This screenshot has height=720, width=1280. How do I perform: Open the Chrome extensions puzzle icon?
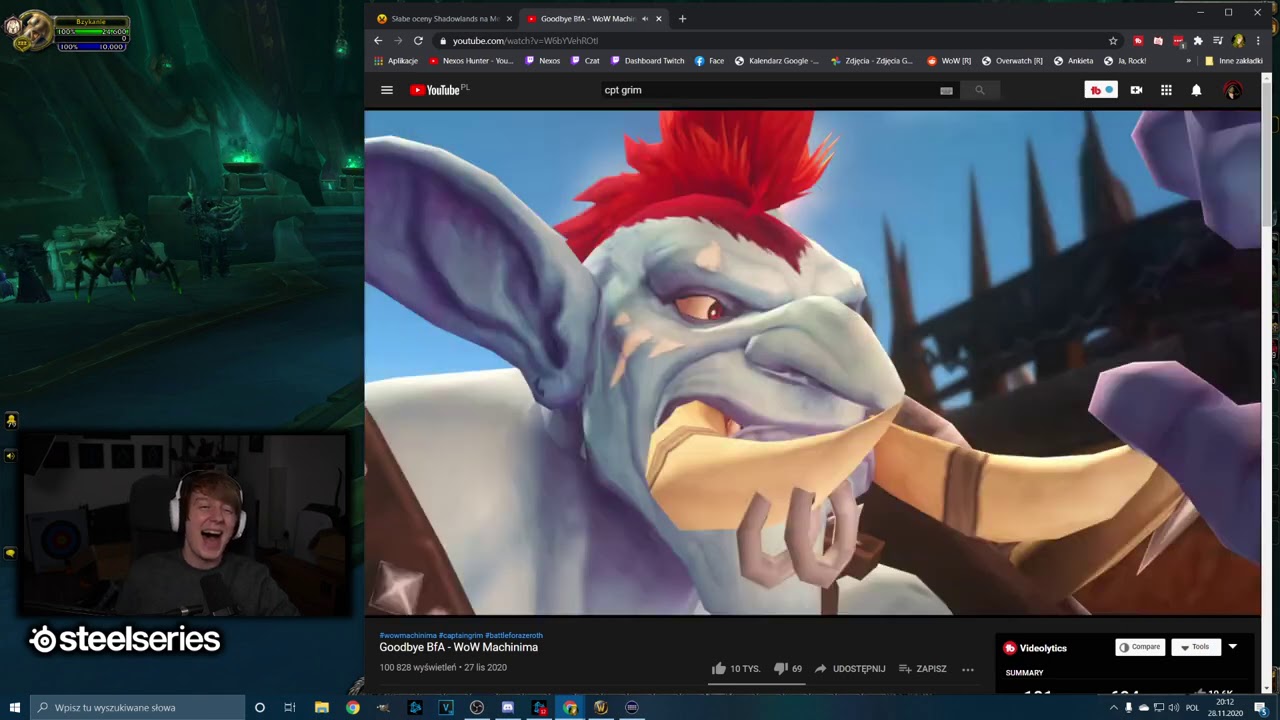(x=1198, y=41)
